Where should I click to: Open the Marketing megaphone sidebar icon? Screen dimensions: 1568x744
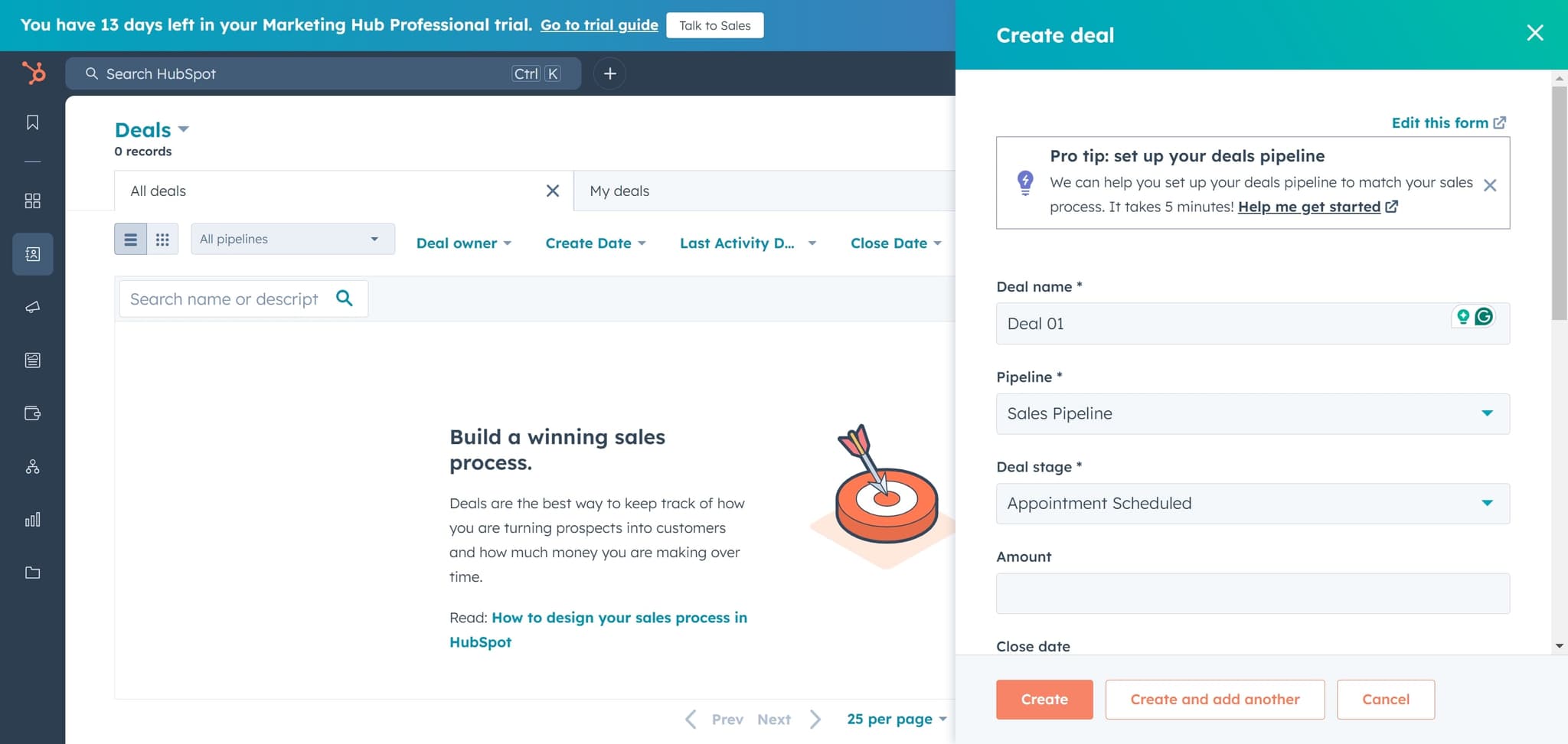pos(32,307)
